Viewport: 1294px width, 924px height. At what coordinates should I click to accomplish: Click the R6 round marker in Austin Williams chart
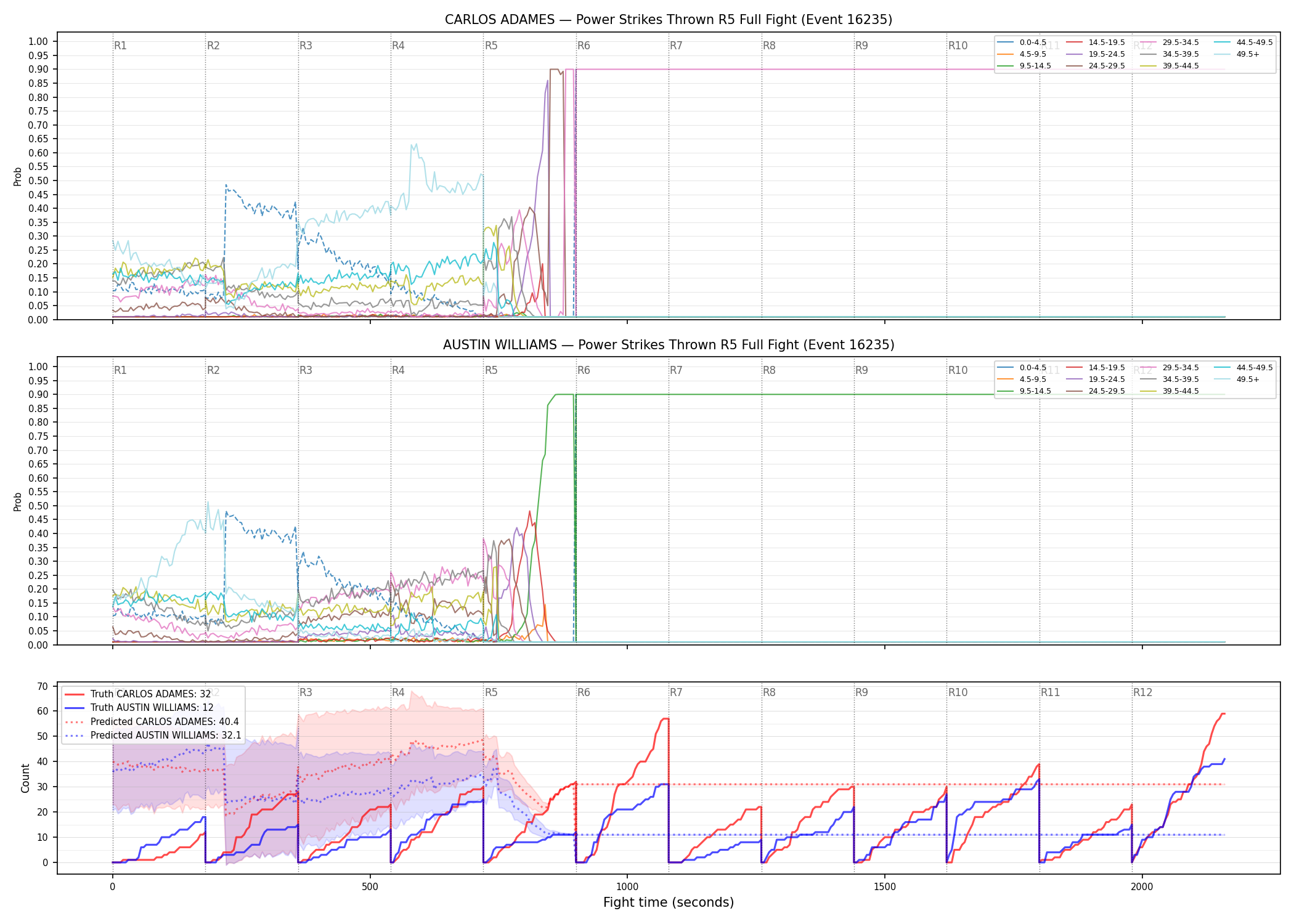(584, 370)
